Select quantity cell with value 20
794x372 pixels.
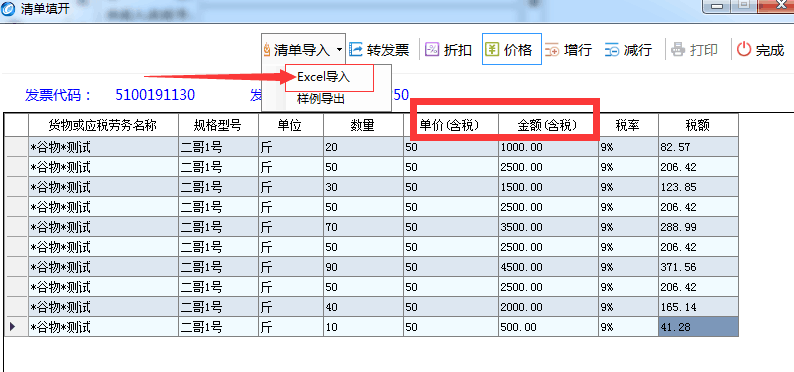[x=363, y=147]
